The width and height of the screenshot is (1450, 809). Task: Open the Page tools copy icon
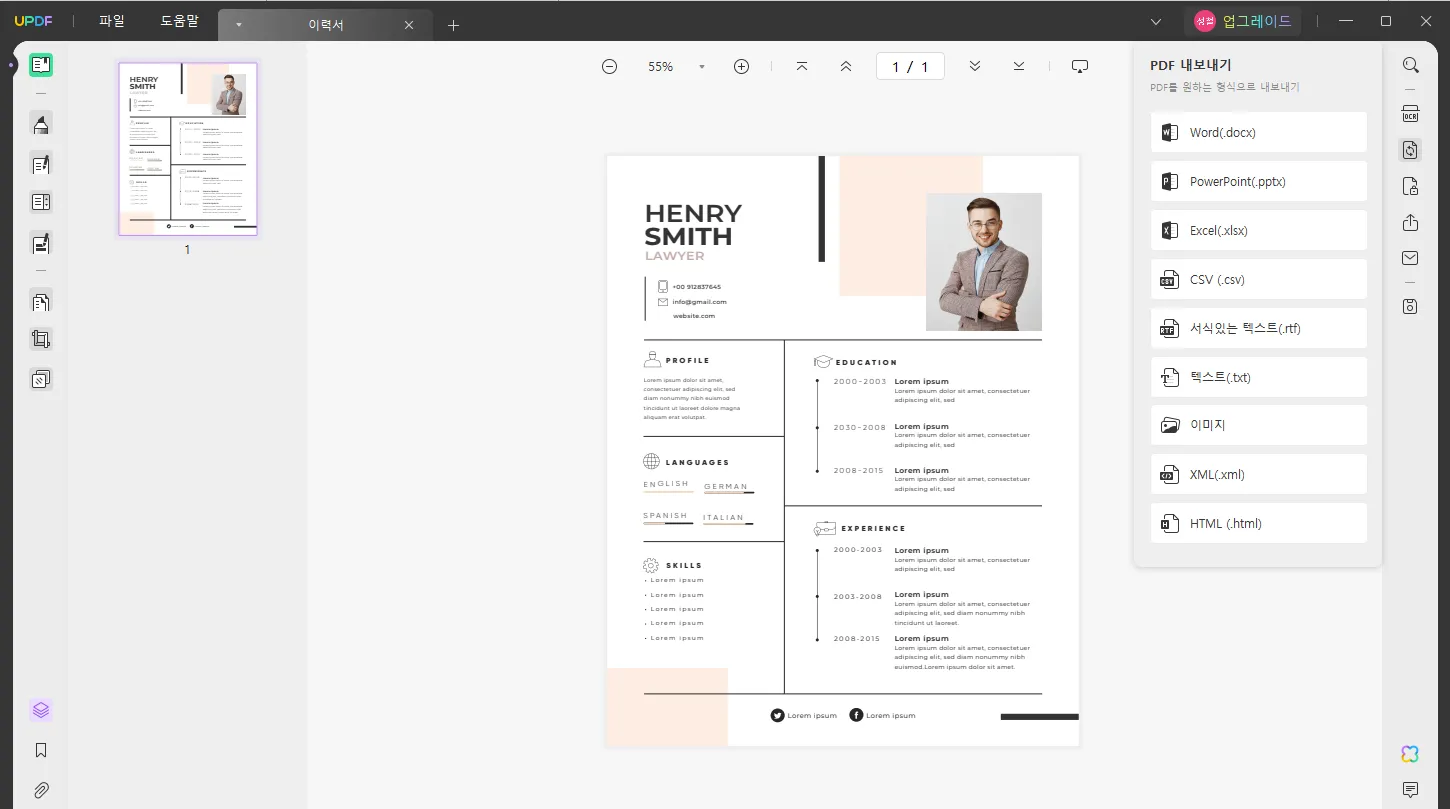click(41, 301)
